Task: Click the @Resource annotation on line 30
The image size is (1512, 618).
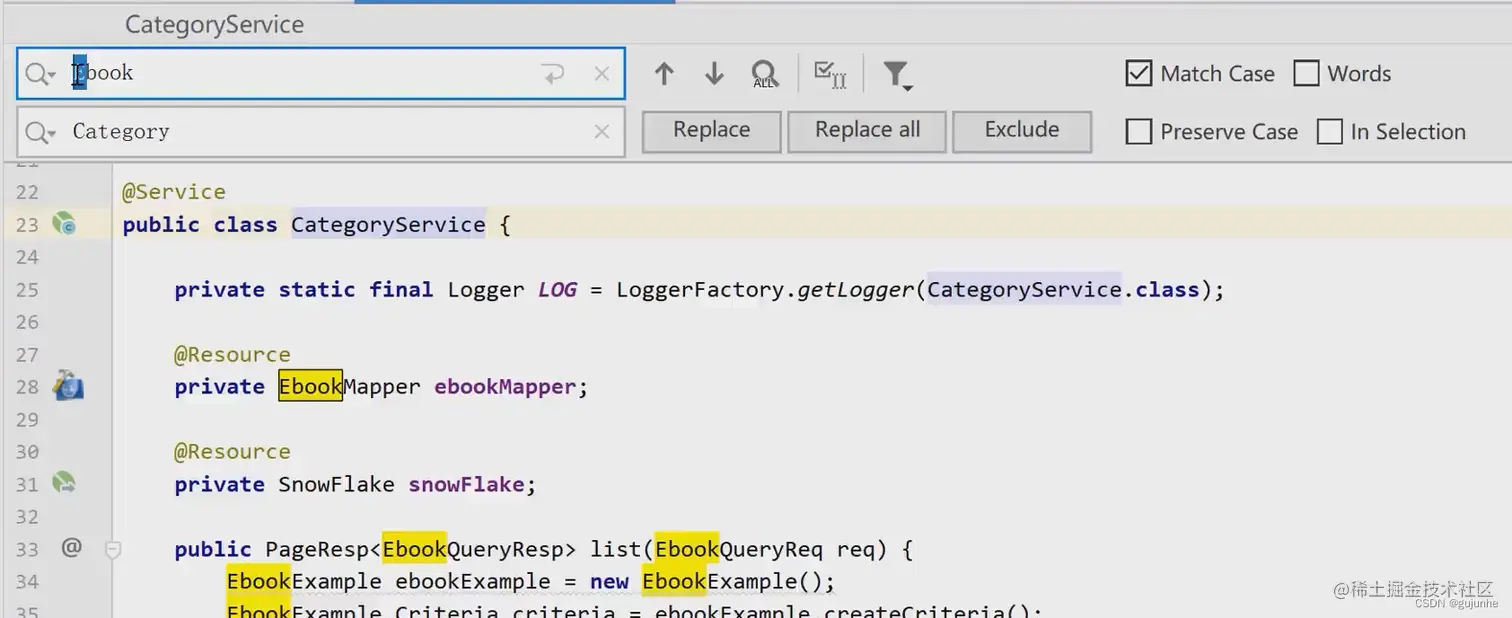Action: pos(232,451)
